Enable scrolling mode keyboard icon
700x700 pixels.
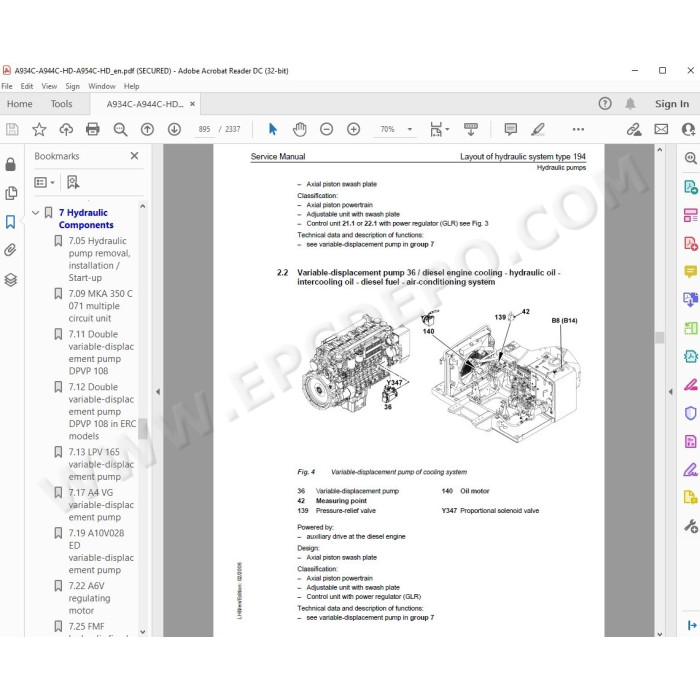471,129
